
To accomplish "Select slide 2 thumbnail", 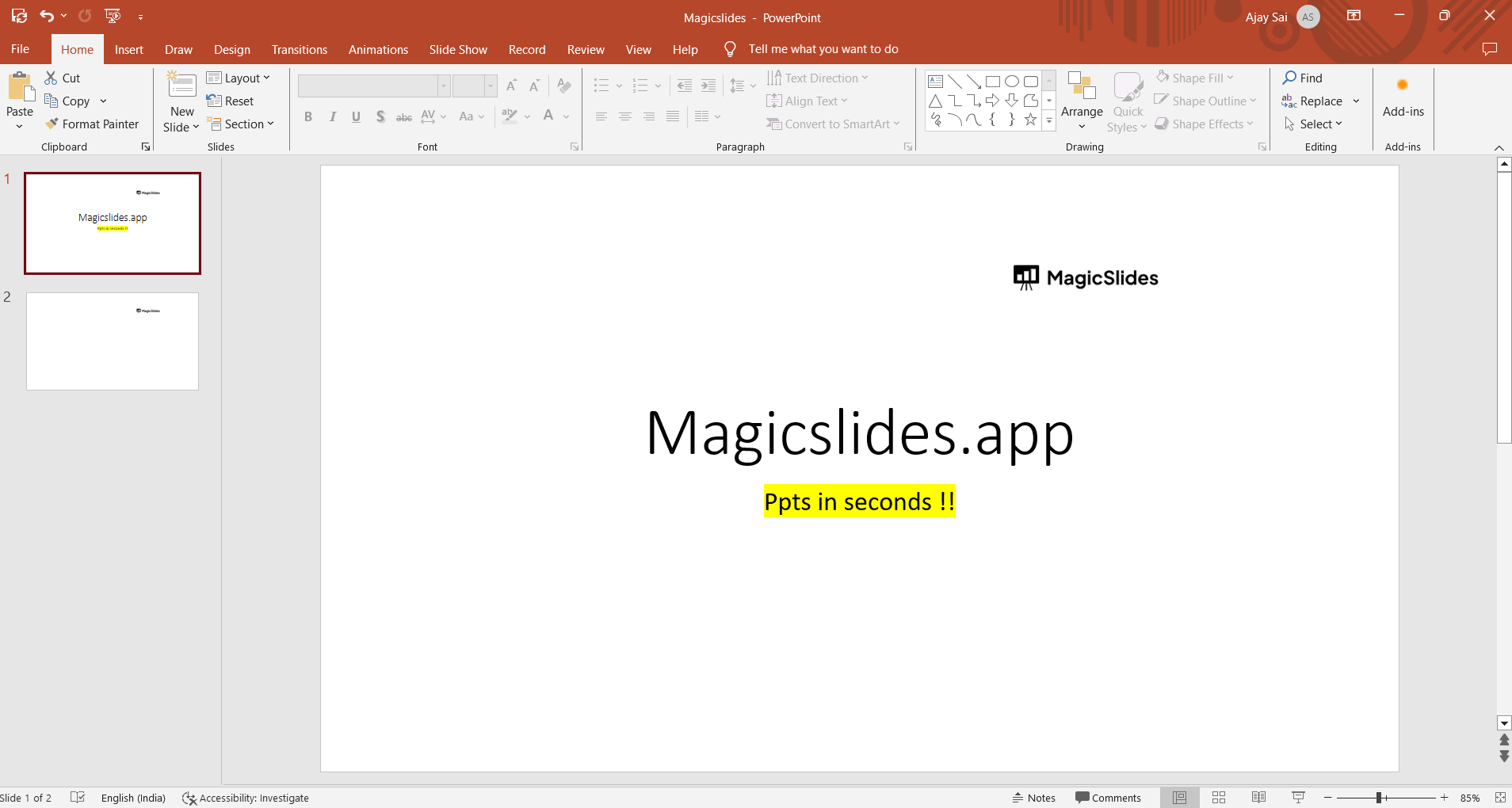I will 113,341.
